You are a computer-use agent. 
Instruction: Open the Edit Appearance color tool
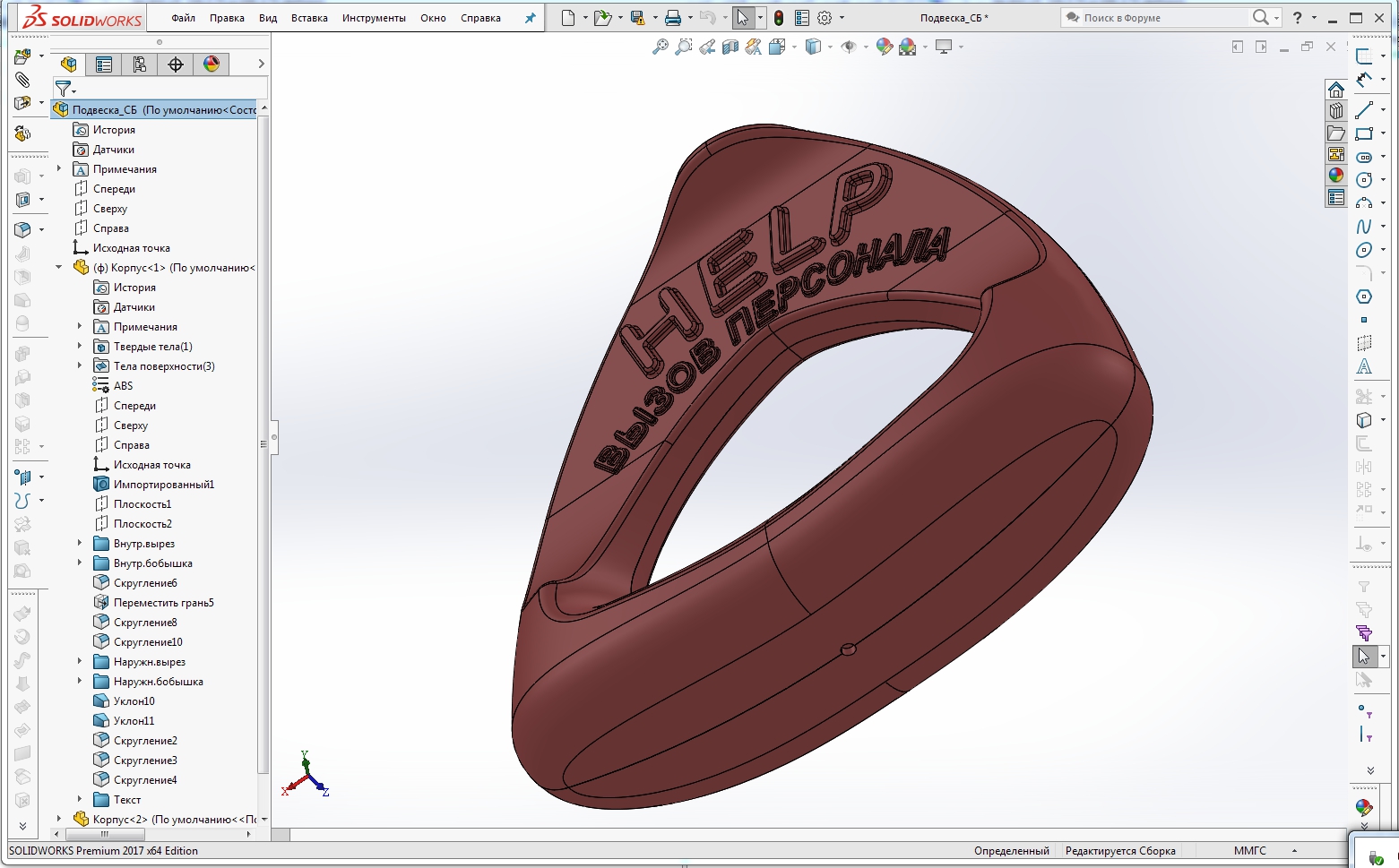[x=885, y=47]
